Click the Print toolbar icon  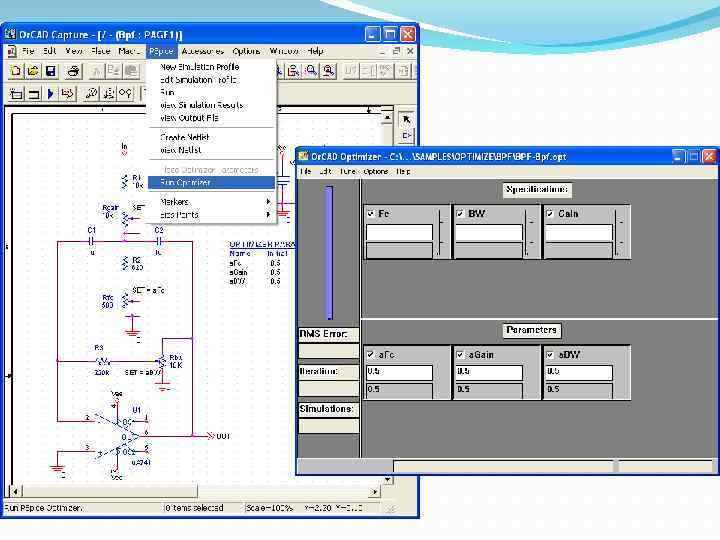(73, 71)
